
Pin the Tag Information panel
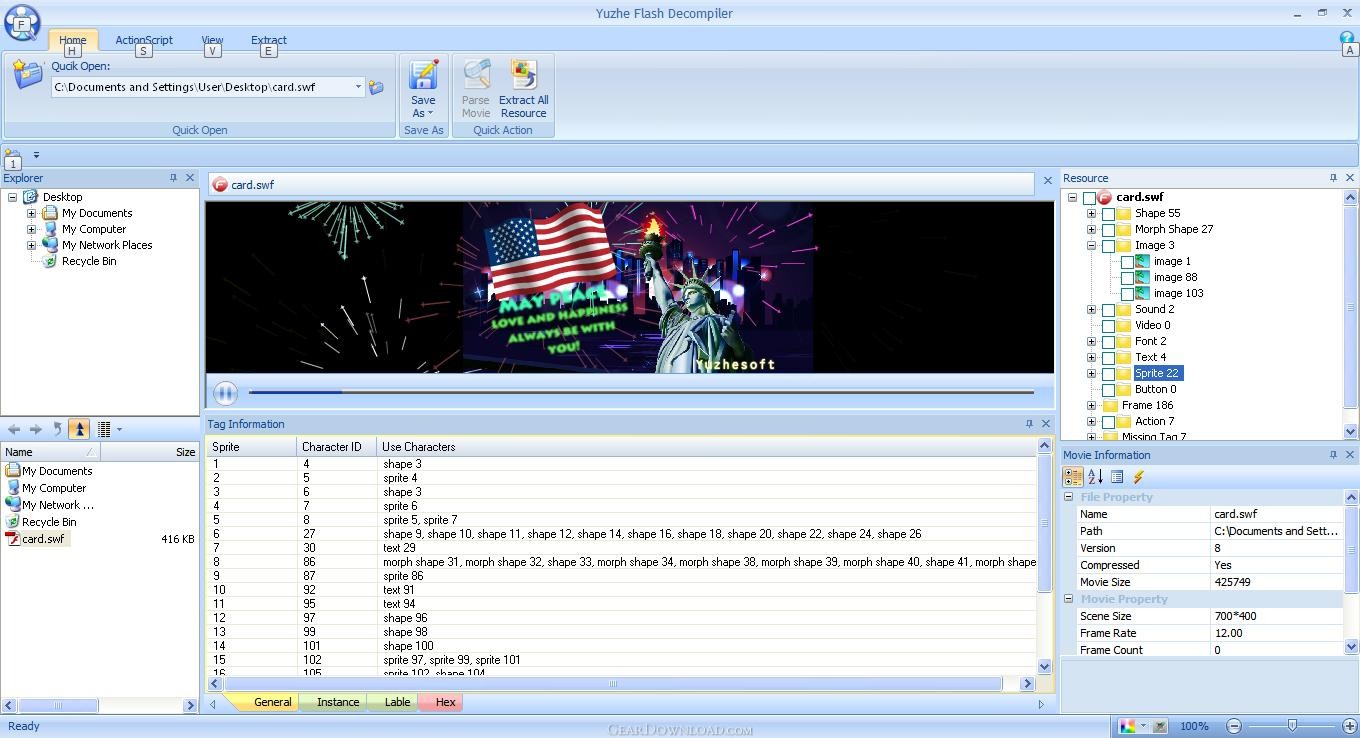point(1029,424)
